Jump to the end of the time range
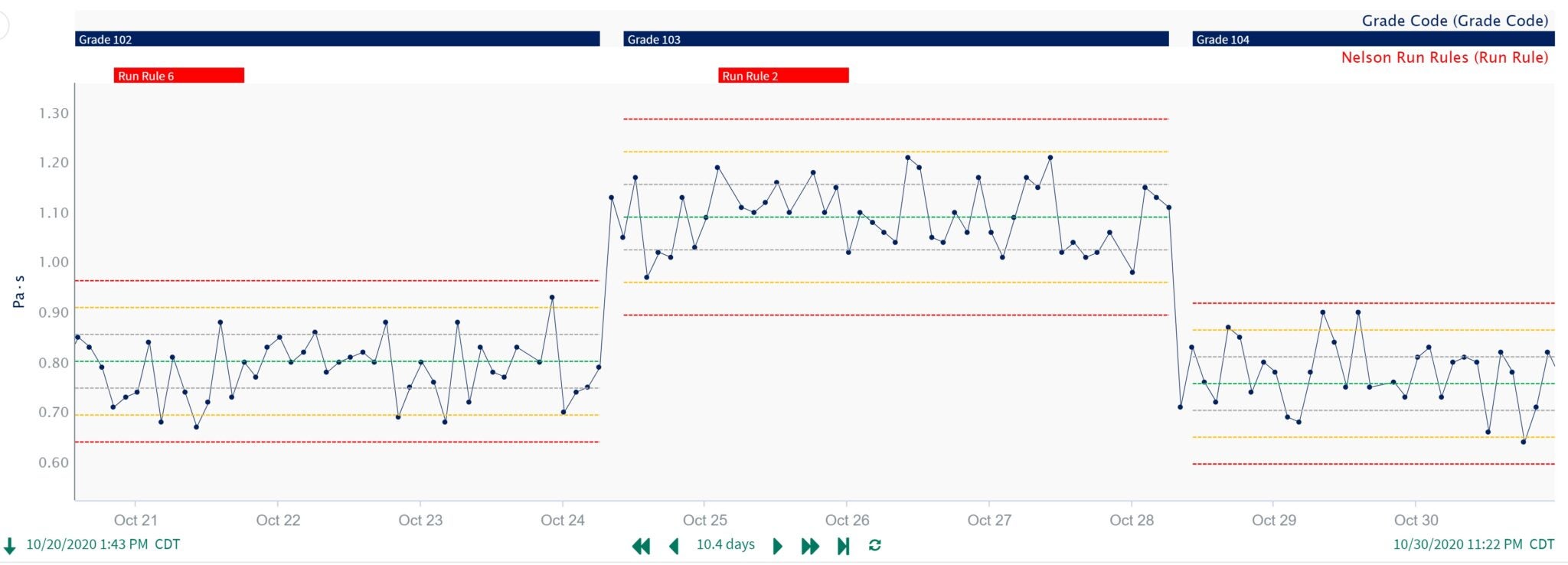This screenshot has height=565, width=1568. click(843, 546)
